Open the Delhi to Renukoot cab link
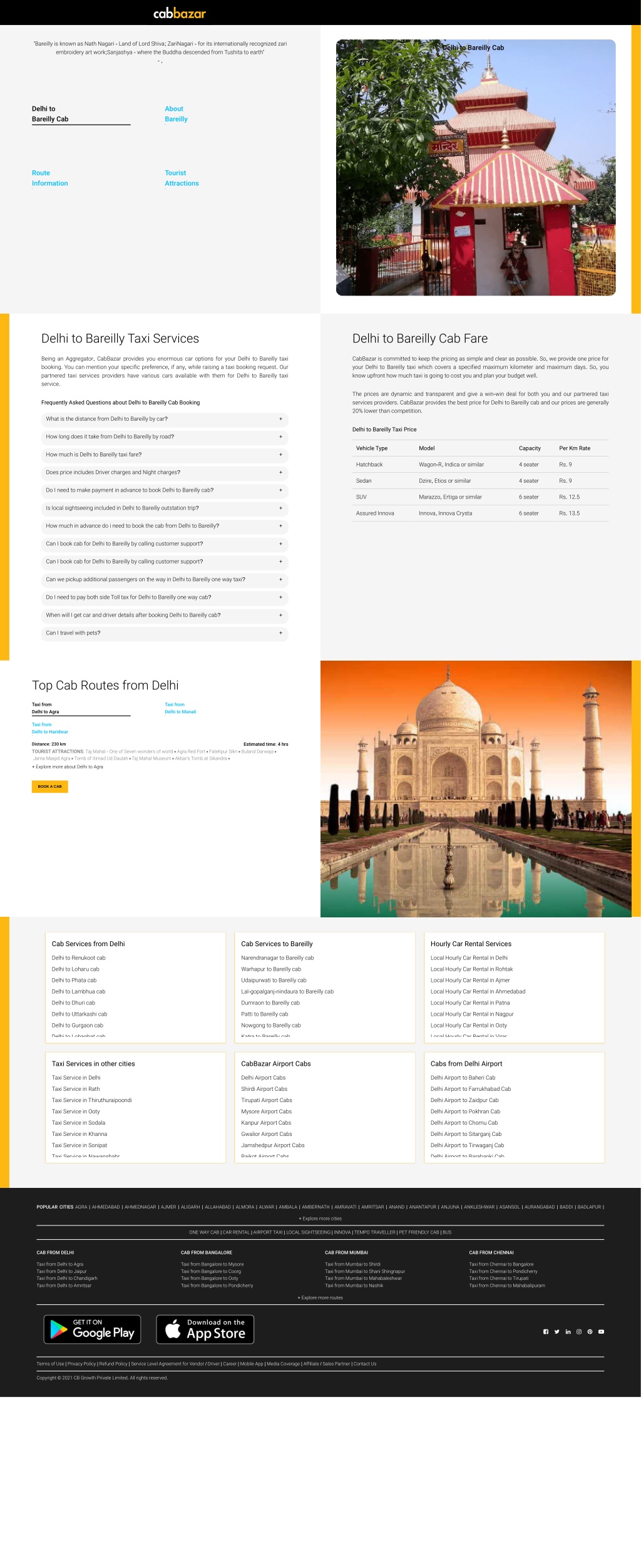 pyautogui.click(x=79, y=958)
